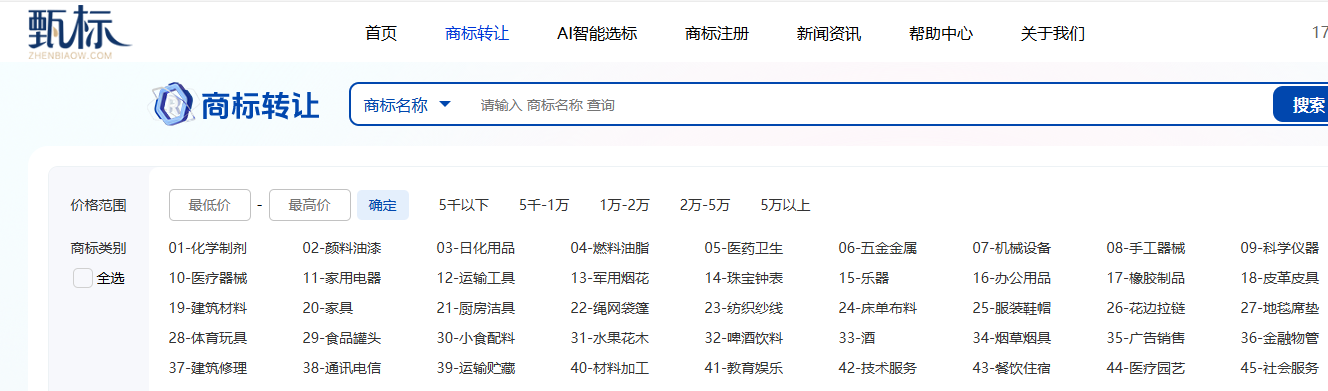The image size is (1328, 391).
Task: Select category 23-纺织纱线
Action: pos(744,308)
